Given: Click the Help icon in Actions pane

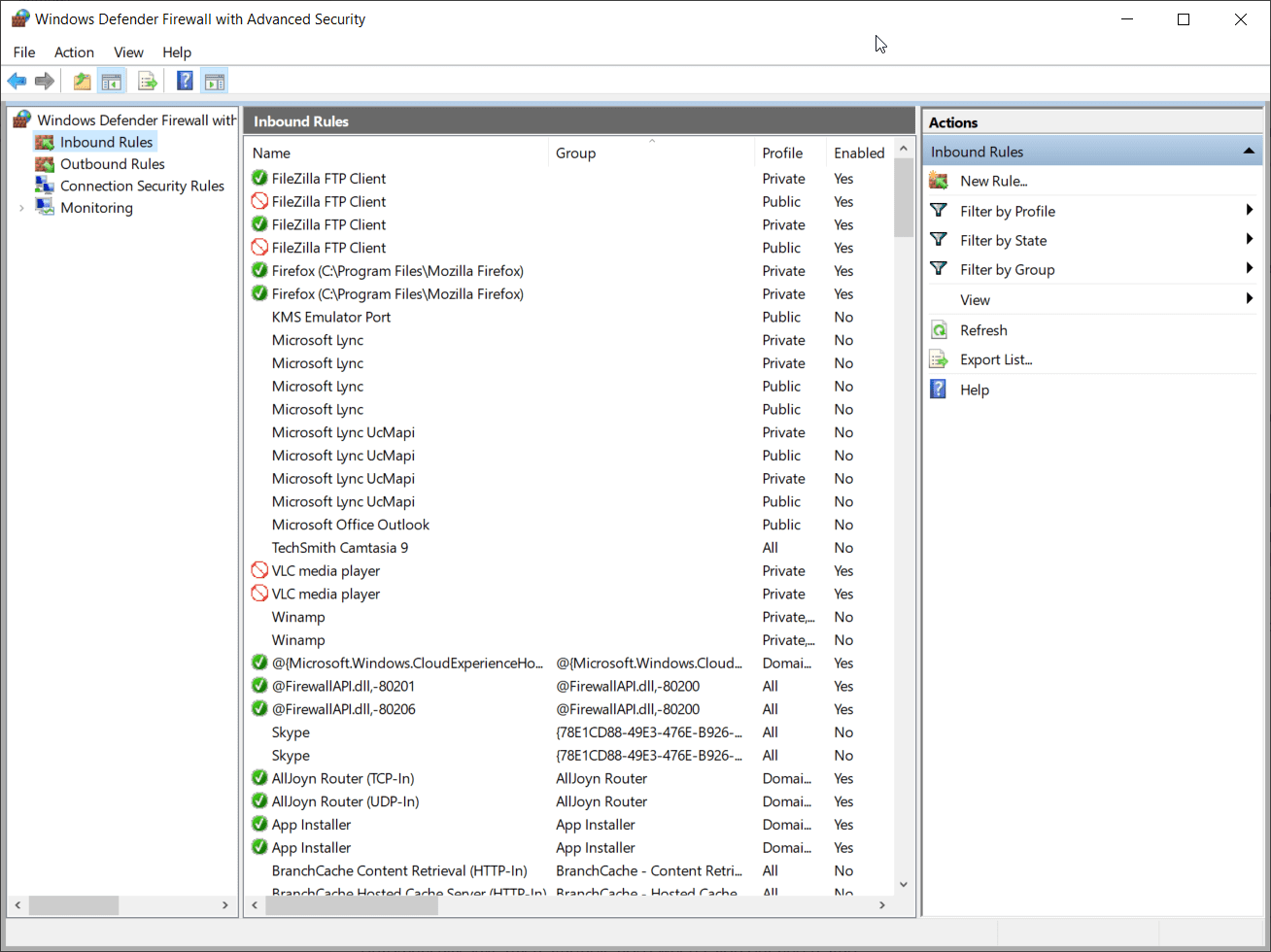Looking at the screenshot, I should 939,390.
